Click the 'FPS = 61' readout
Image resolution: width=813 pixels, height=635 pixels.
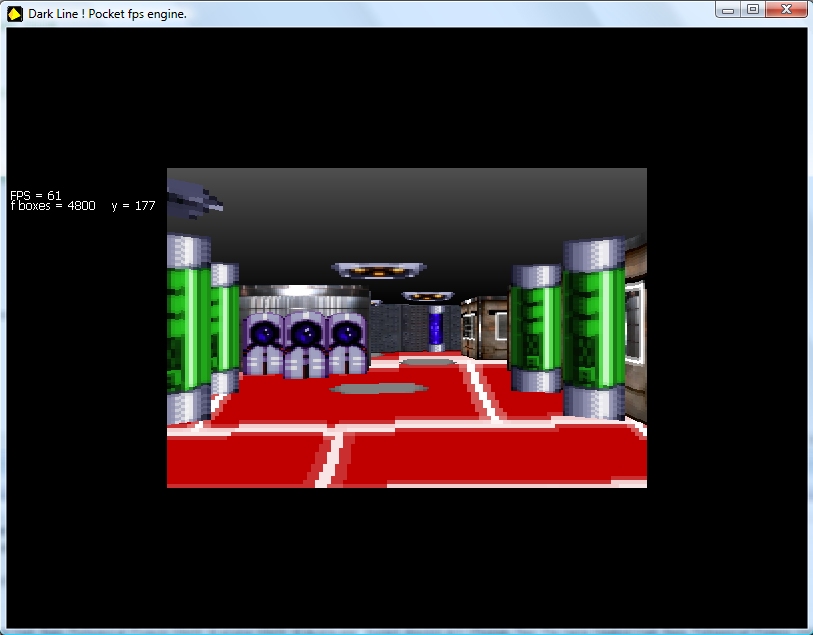pyautogui.click(x=36, y=195)
